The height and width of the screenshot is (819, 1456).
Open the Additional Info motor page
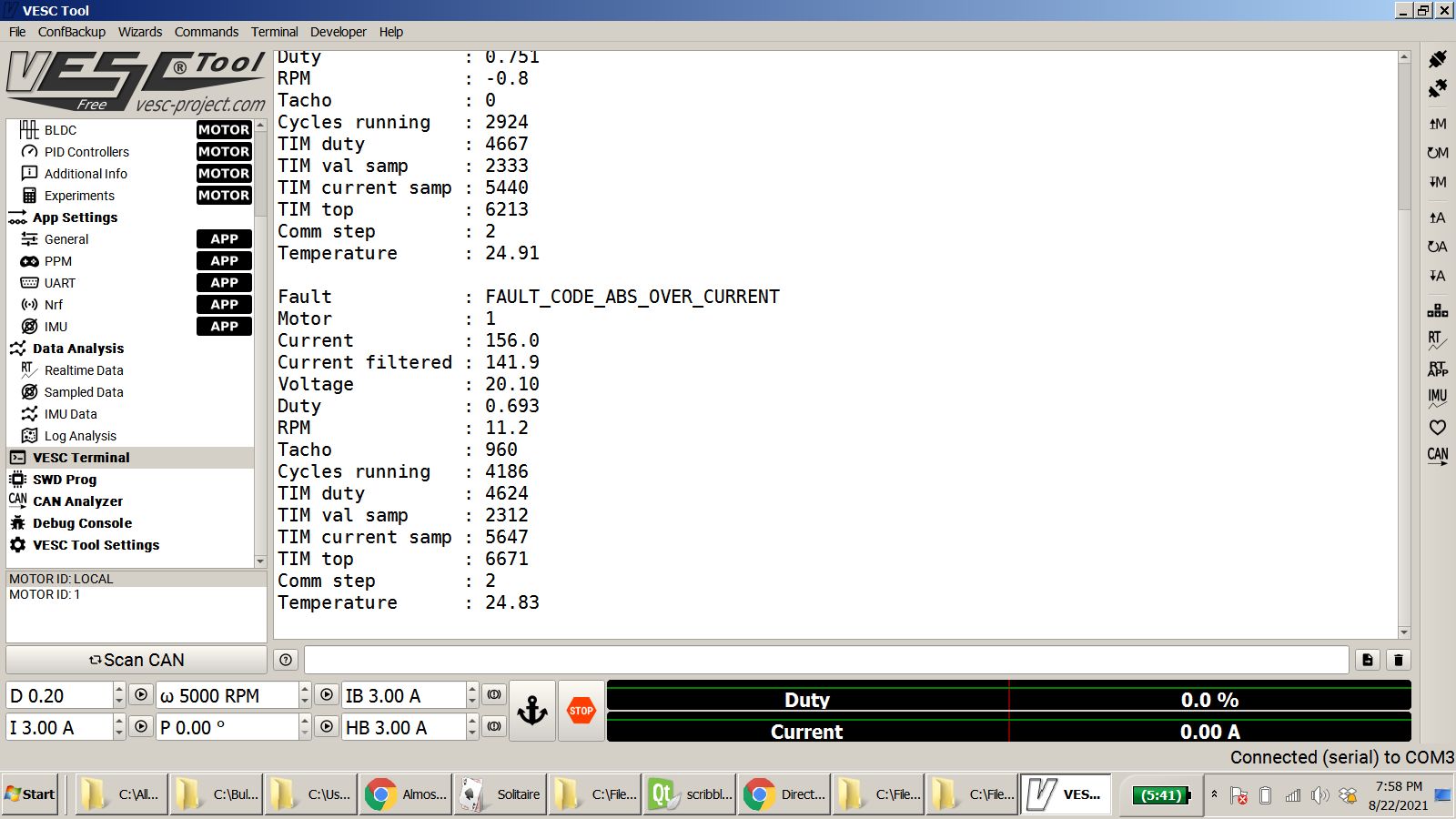coord(130,174)
